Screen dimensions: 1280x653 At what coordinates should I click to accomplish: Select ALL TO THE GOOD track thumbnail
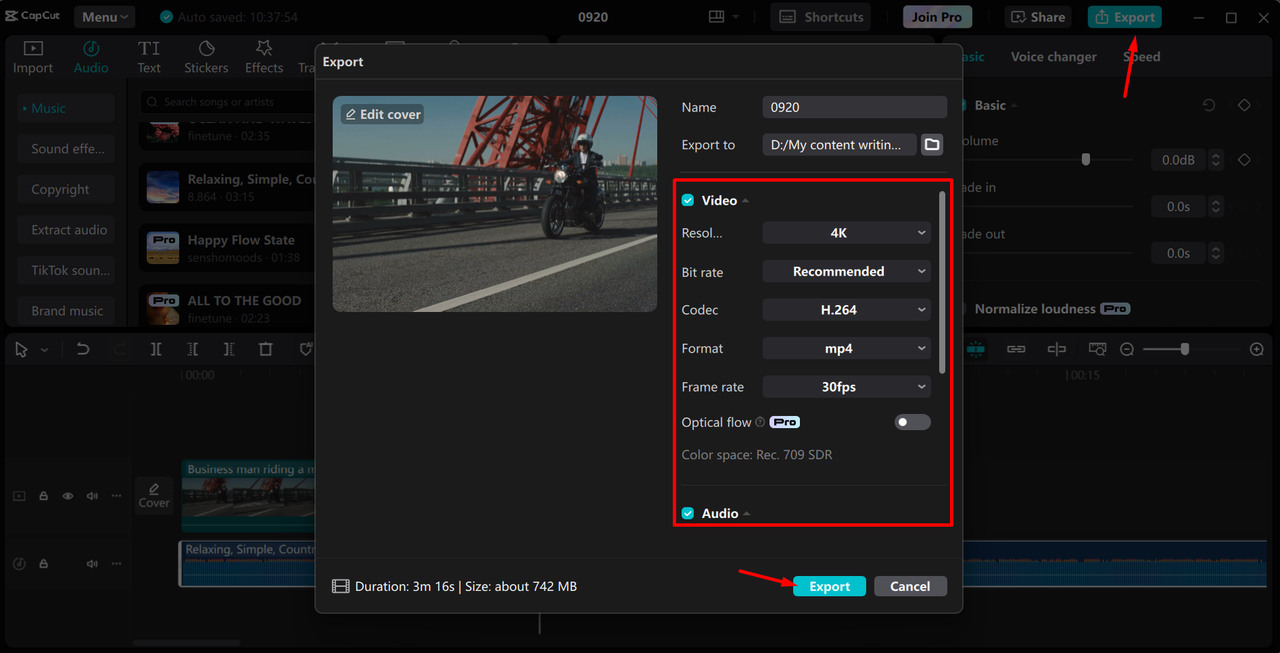point(163,308)
